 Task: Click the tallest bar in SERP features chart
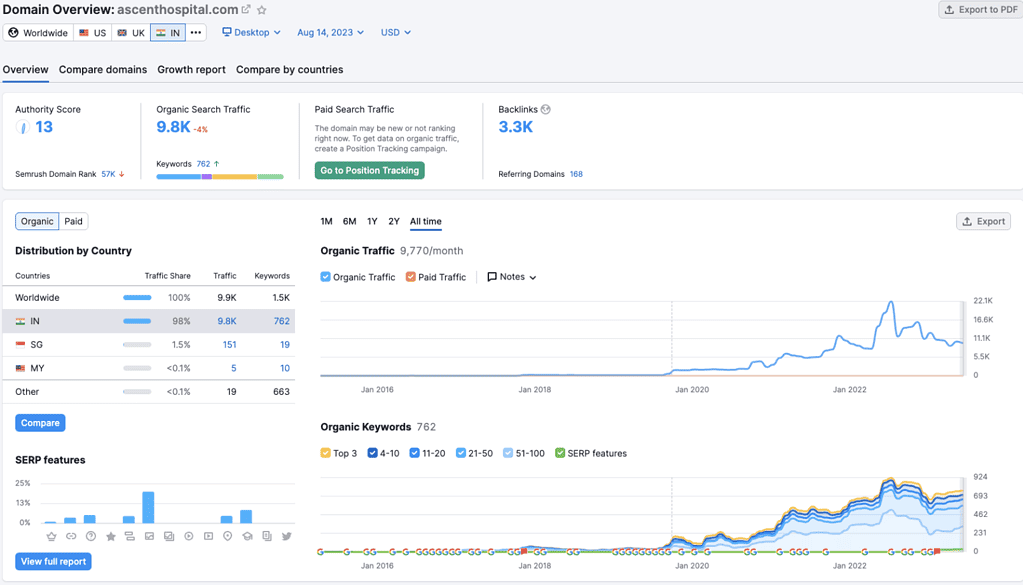(148, 507)
